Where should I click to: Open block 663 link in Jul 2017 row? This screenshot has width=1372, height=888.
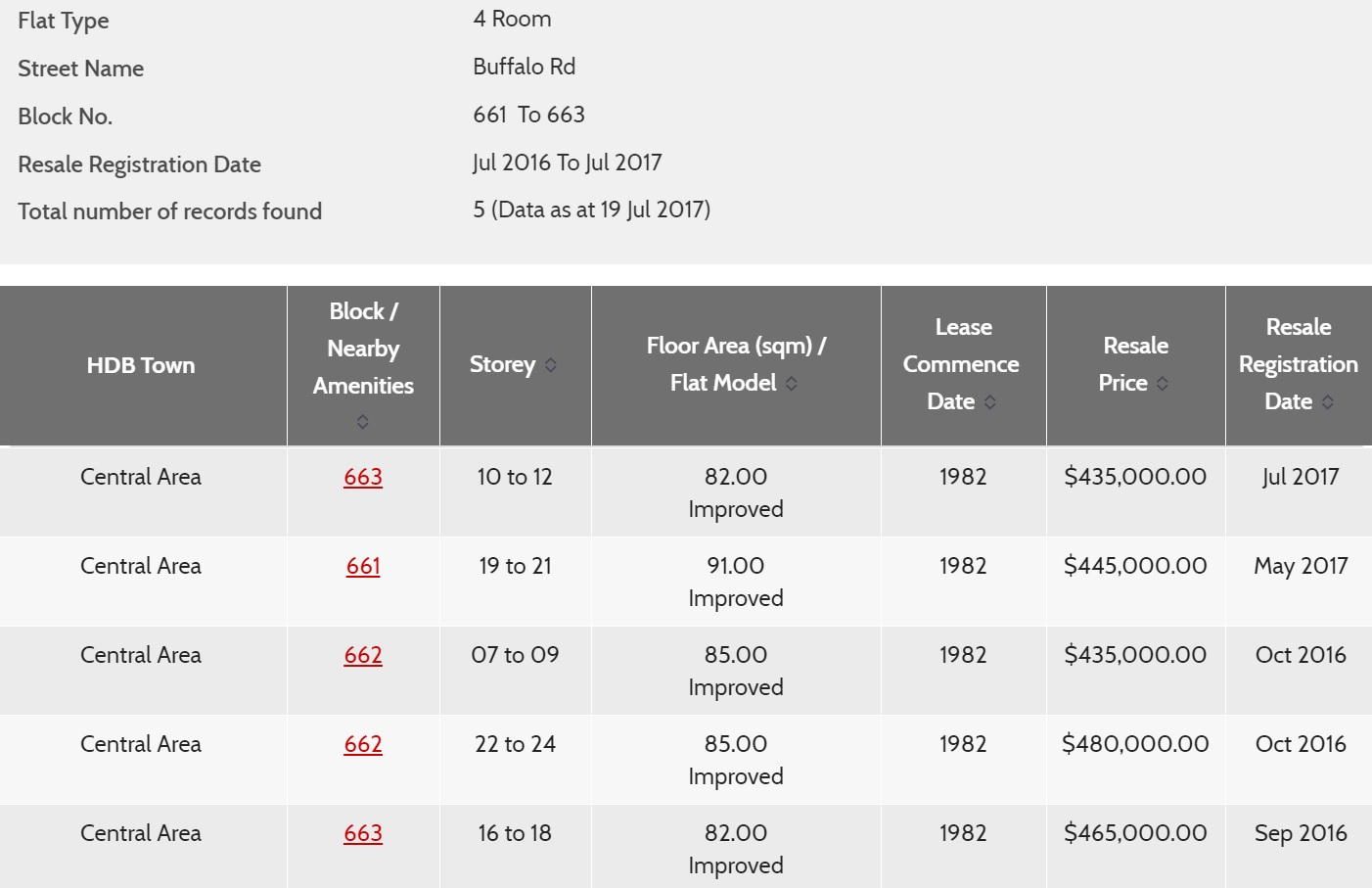[363, 477]
